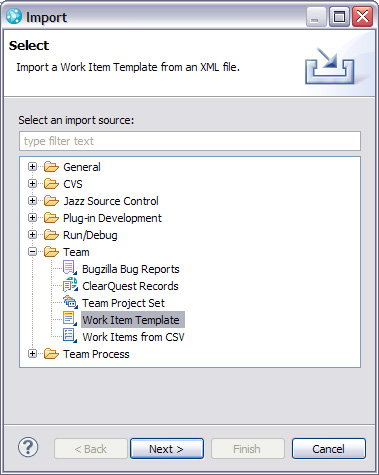This screenshot has height=475, width=379.
Task: Select Plug-in Development in the tree
Action: (x=112, y=218)
